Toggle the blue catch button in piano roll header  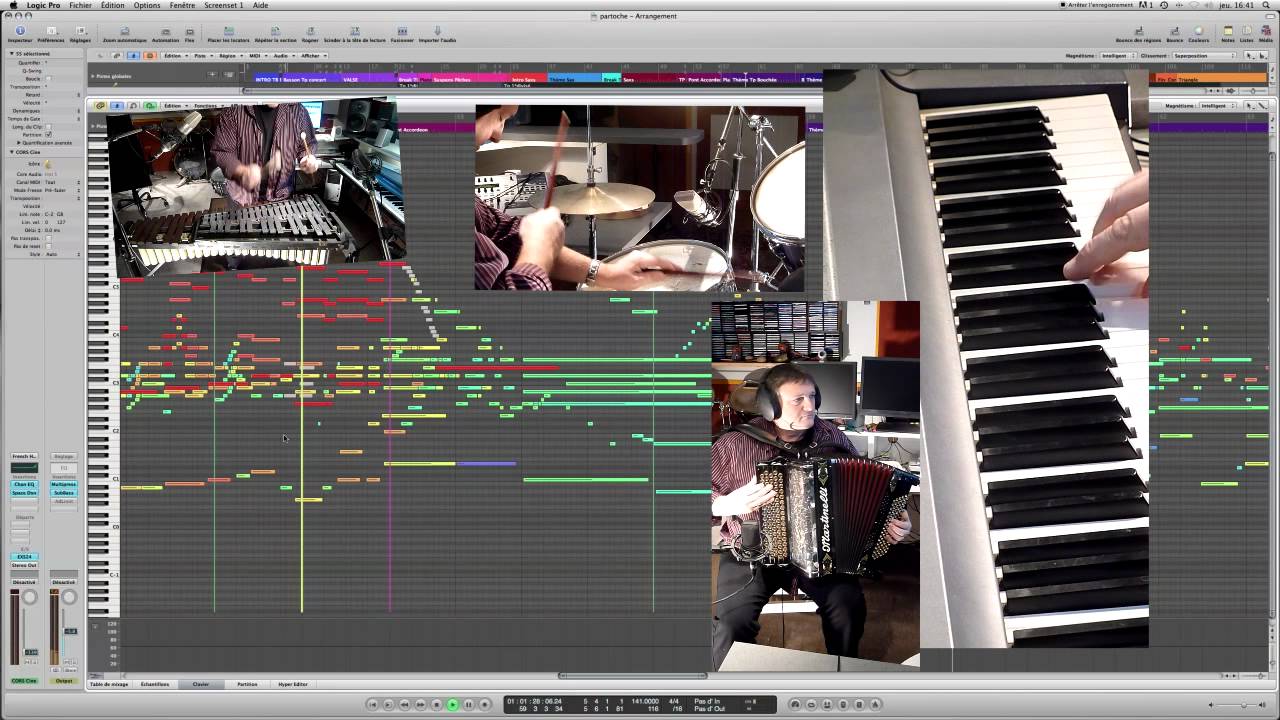(x=117, y=105)
